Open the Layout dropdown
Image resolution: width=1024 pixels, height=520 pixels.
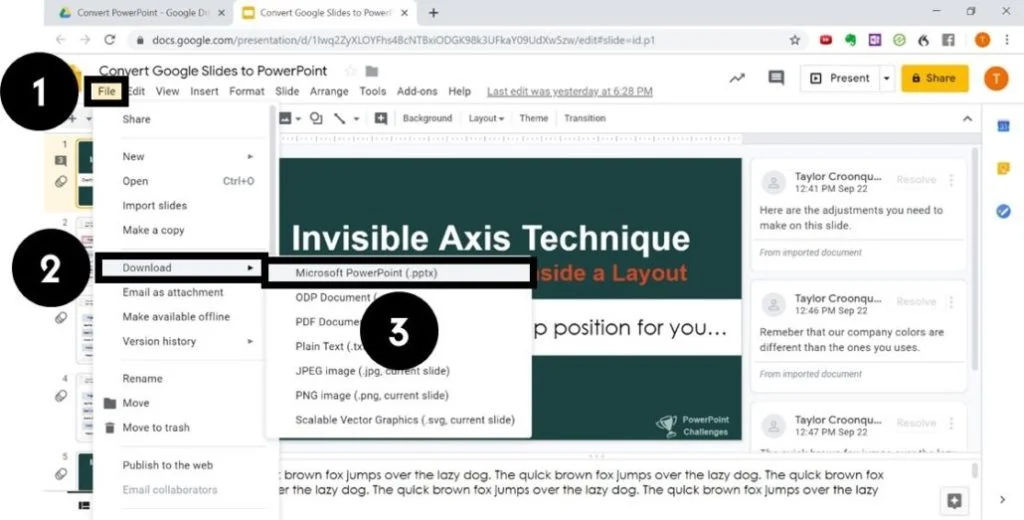(486, 118)
